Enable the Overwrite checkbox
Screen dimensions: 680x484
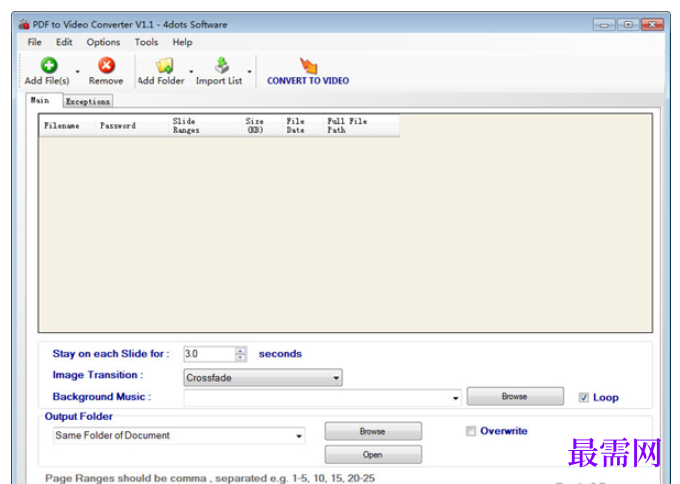tap(471, 431)
